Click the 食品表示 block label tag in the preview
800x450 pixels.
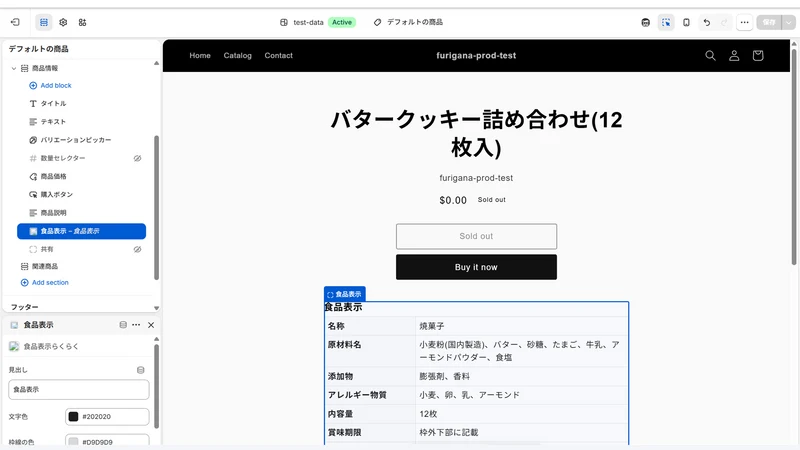point(345,294)
